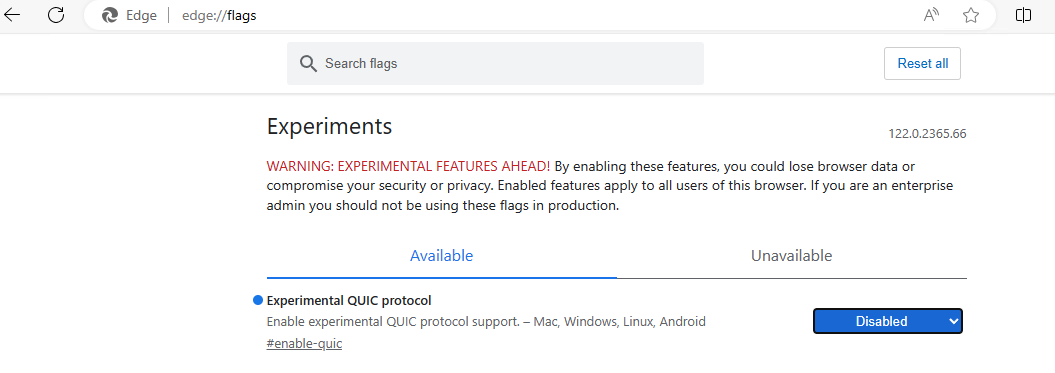Focus the Search flags text field
Screen dimensions: 1055x373
(x=495, y=64)
